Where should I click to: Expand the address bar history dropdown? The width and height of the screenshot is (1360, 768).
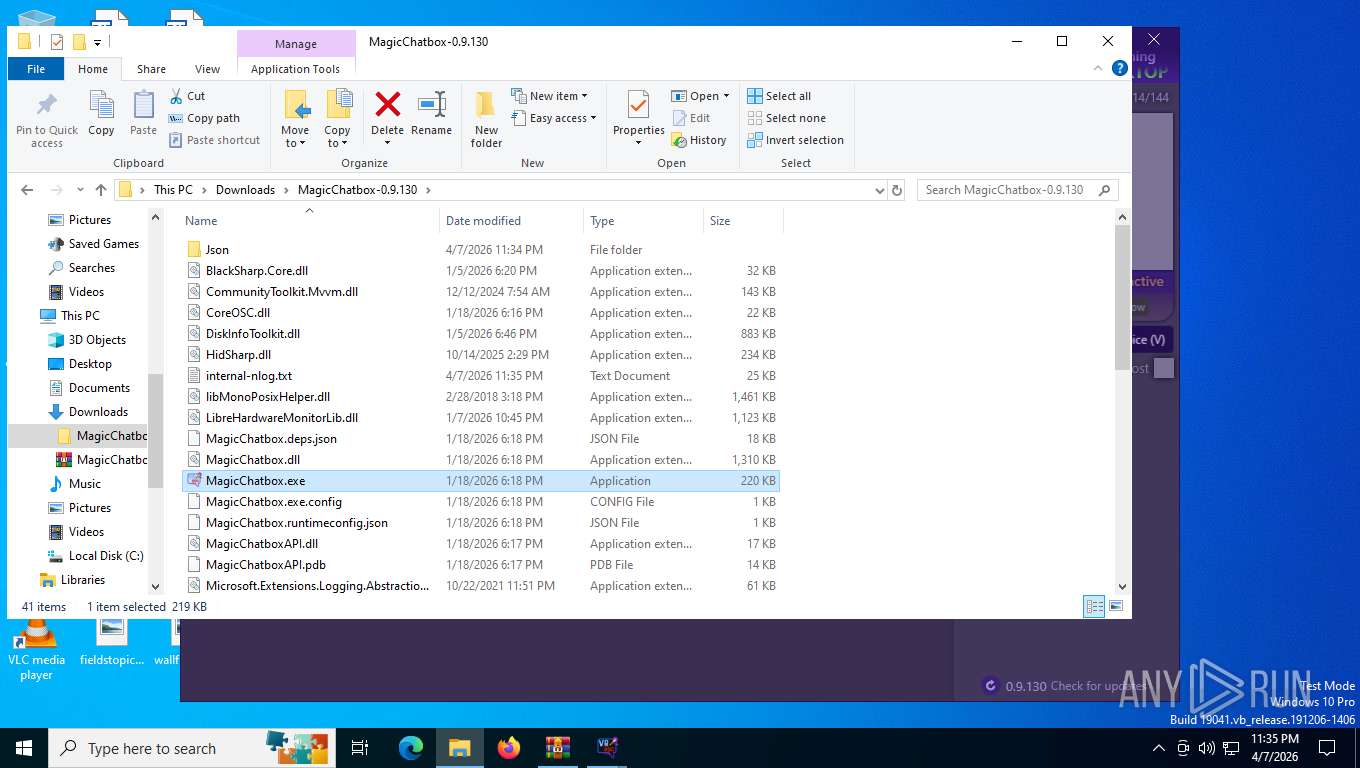[x=879, y=190]
